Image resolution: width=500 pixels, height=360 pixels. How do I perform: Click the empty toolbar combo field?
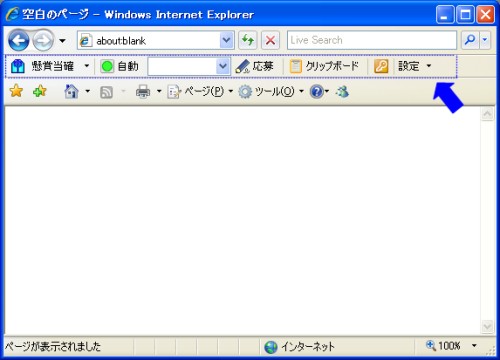[182, 66]
